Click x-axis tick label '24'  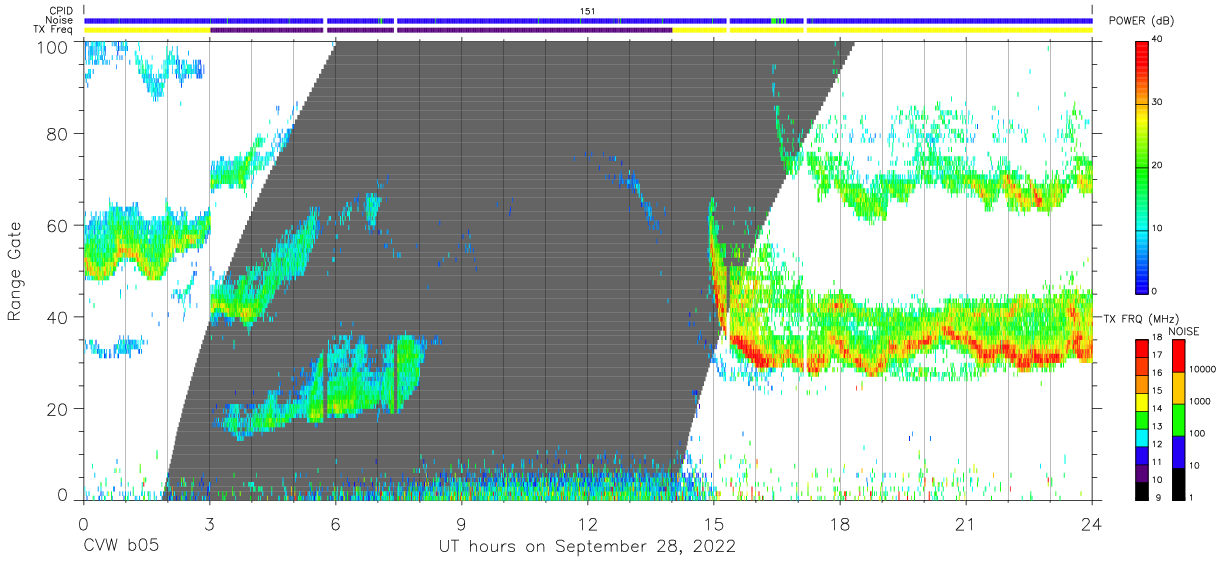pos(1091,524)
